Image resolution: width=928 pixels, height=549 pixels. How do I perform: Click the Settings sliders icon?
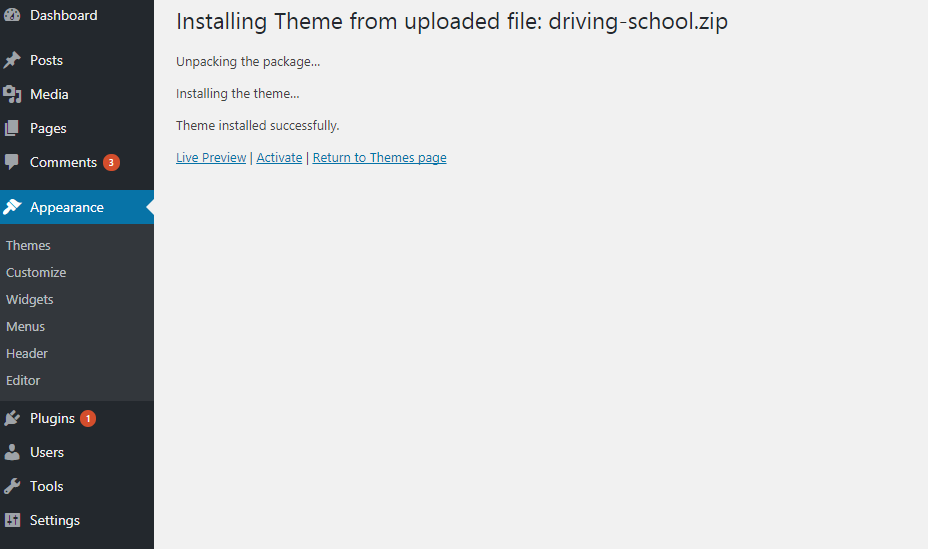pos(12,520)
